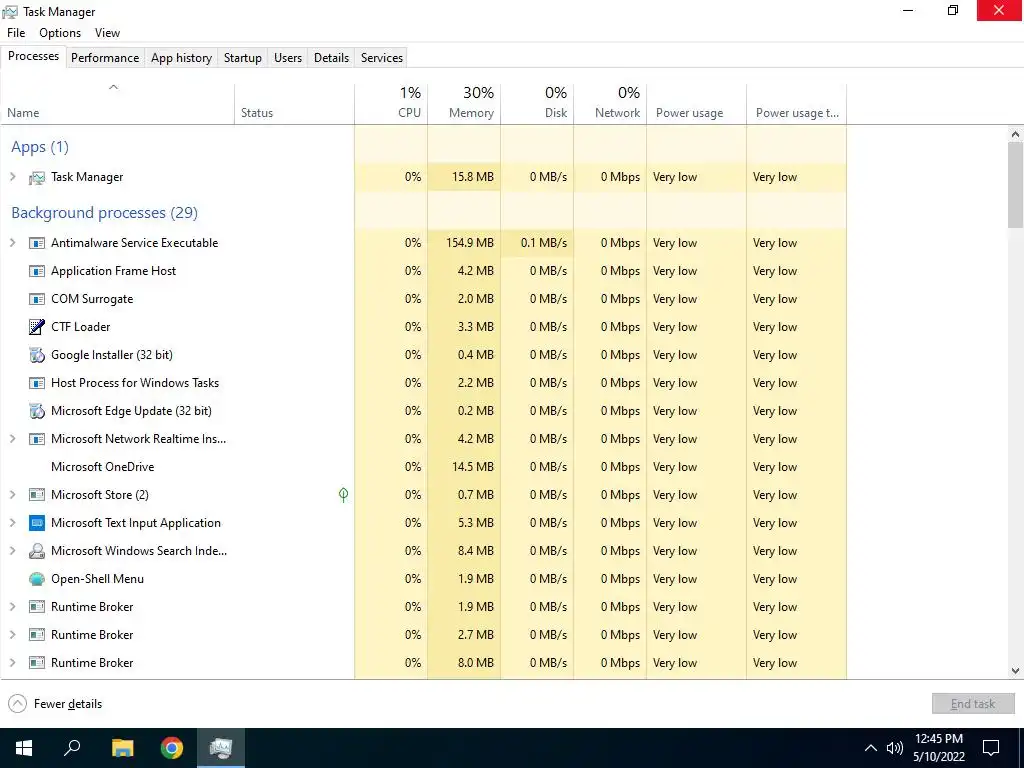The image size is (1024, 768).
Task: Switch to the Users tab
Action: pyautogui.click(x=288, y=57)
